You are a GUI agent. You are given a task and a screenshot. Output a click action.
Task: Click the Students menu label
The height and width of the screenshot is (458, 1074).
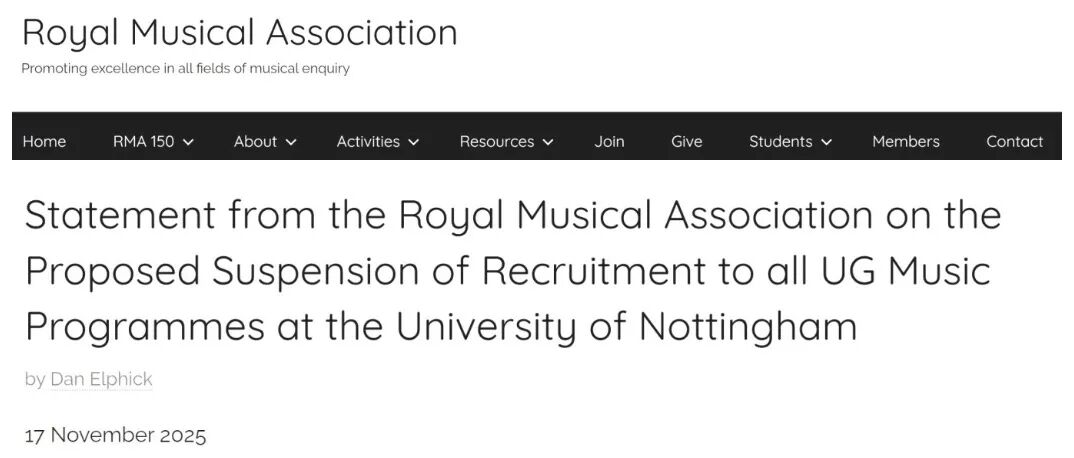pos(780,142)
